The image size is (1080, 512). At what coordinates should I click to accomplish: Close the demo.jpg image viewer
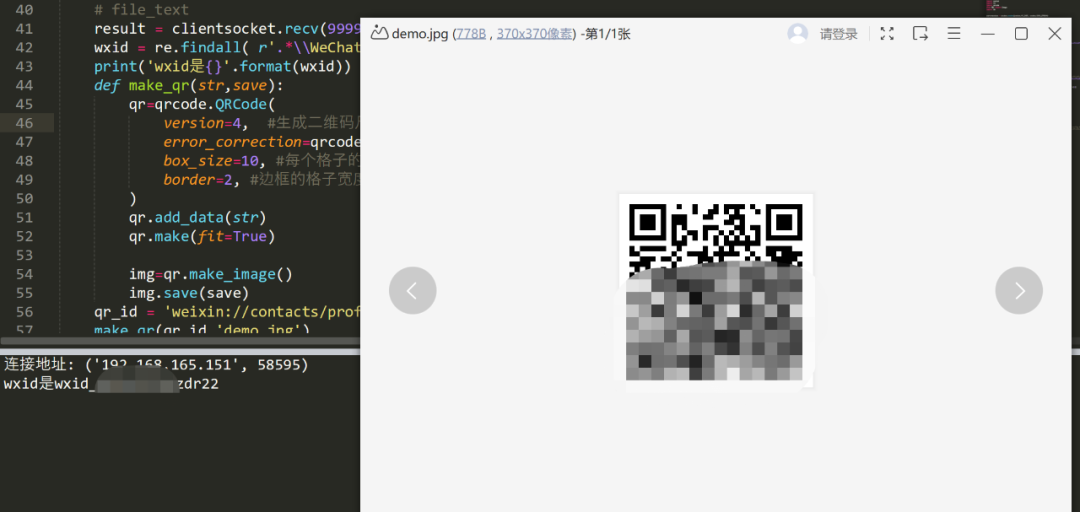tap(1055, 34)
